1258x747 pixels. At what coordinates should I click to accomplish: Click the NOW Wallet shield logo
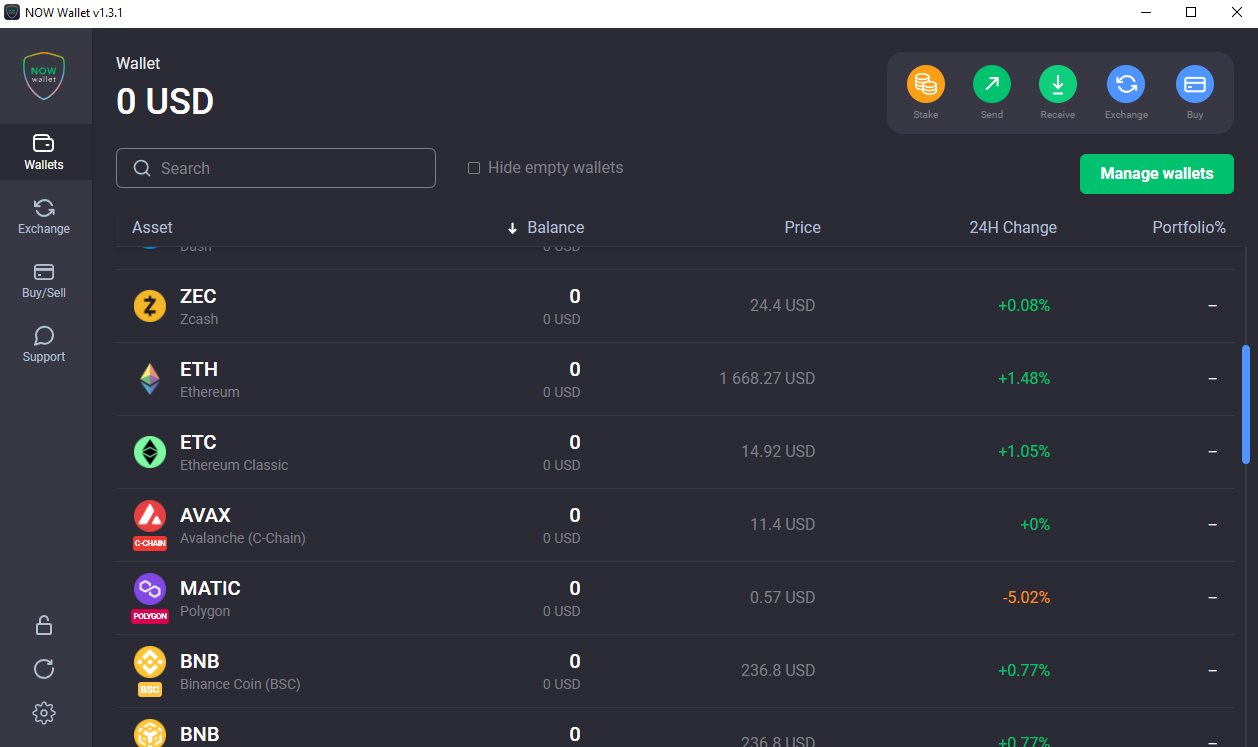point(45,76)
